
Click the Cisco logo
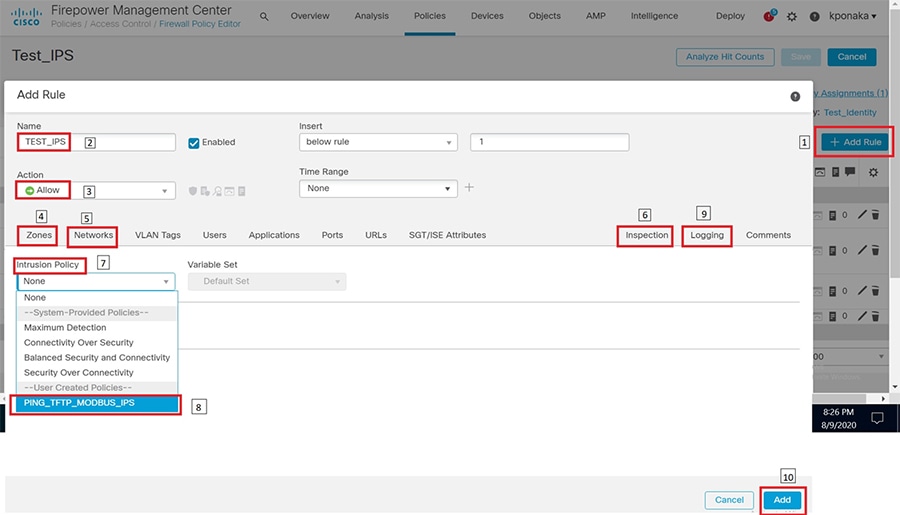click(26, 17)
